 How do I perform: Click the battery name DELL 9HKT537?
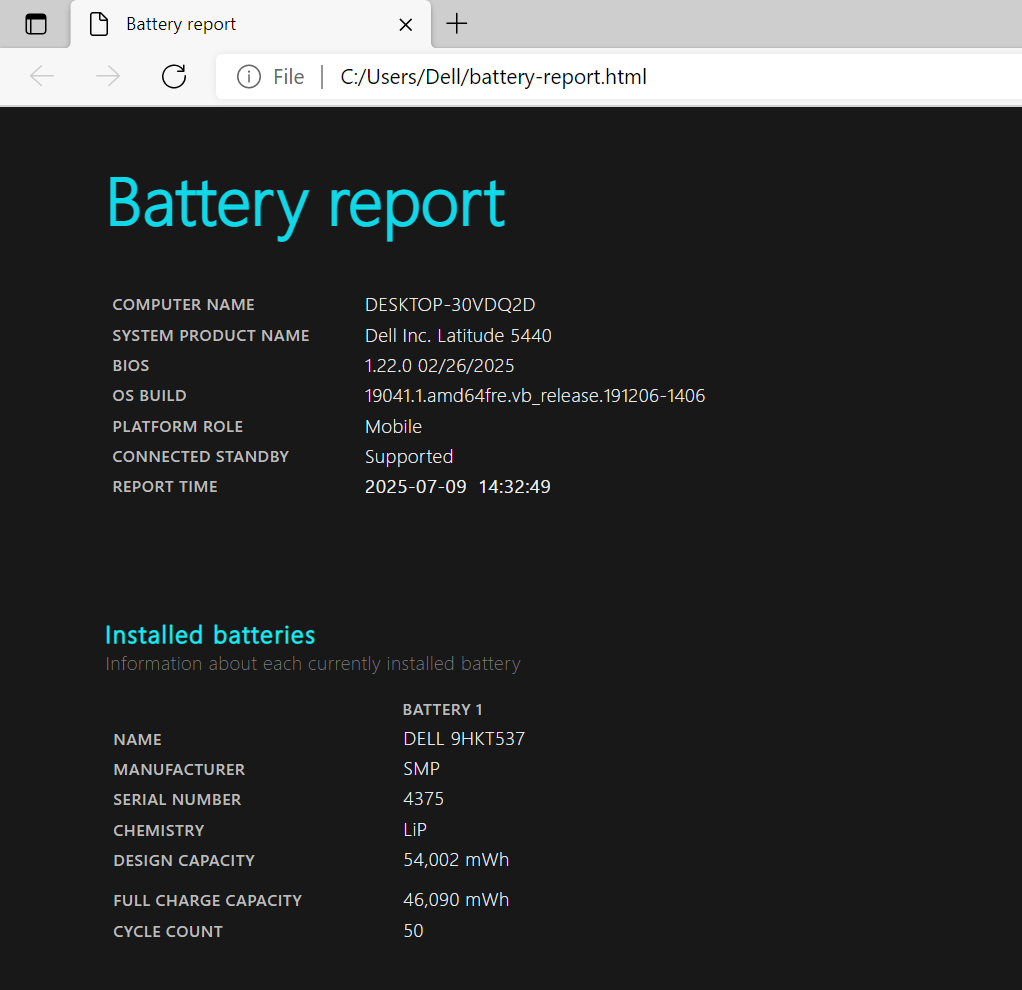coord(464,739)
